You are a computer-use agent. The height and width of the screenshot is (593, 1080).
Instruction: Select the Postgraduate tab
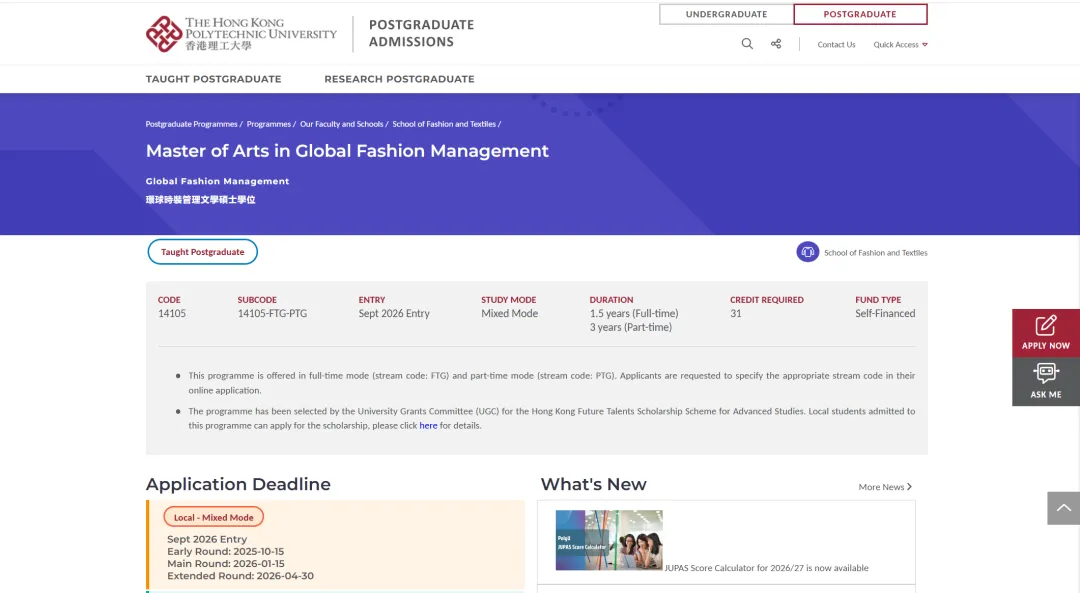tap(860, 14)
